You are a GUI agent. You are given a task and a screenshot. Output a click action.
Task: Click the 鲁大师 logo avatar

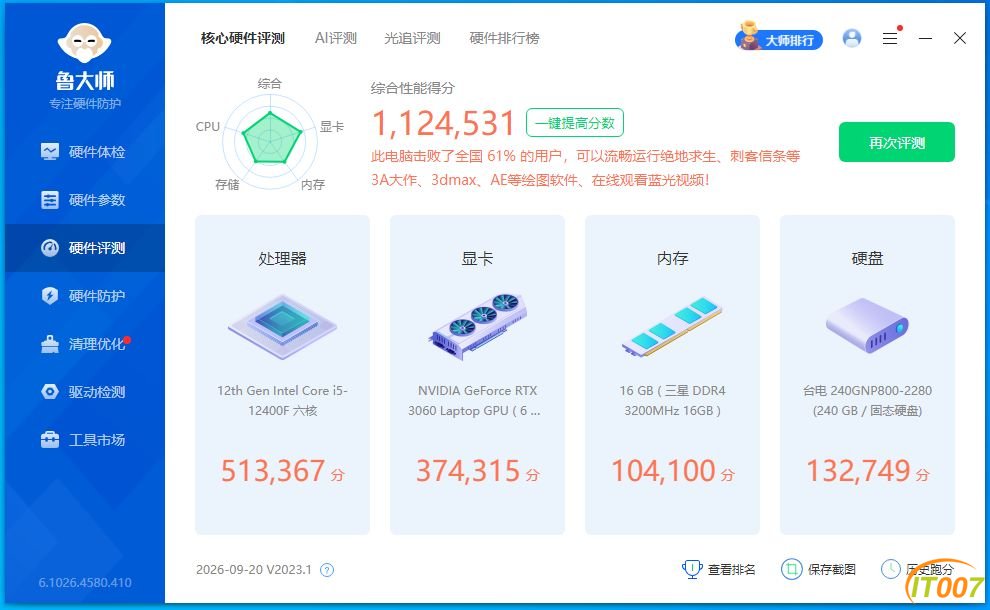pyautogui.click(x=84, y=45)
